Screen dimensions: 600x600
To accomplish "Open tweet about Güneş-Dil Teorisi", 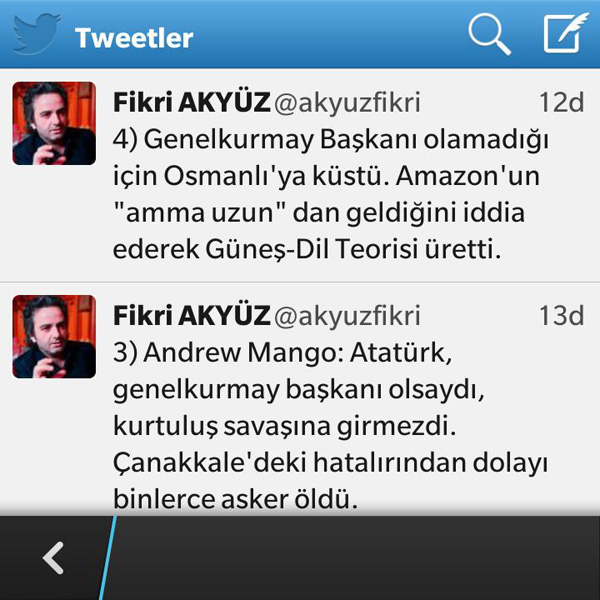I will 331,194.
